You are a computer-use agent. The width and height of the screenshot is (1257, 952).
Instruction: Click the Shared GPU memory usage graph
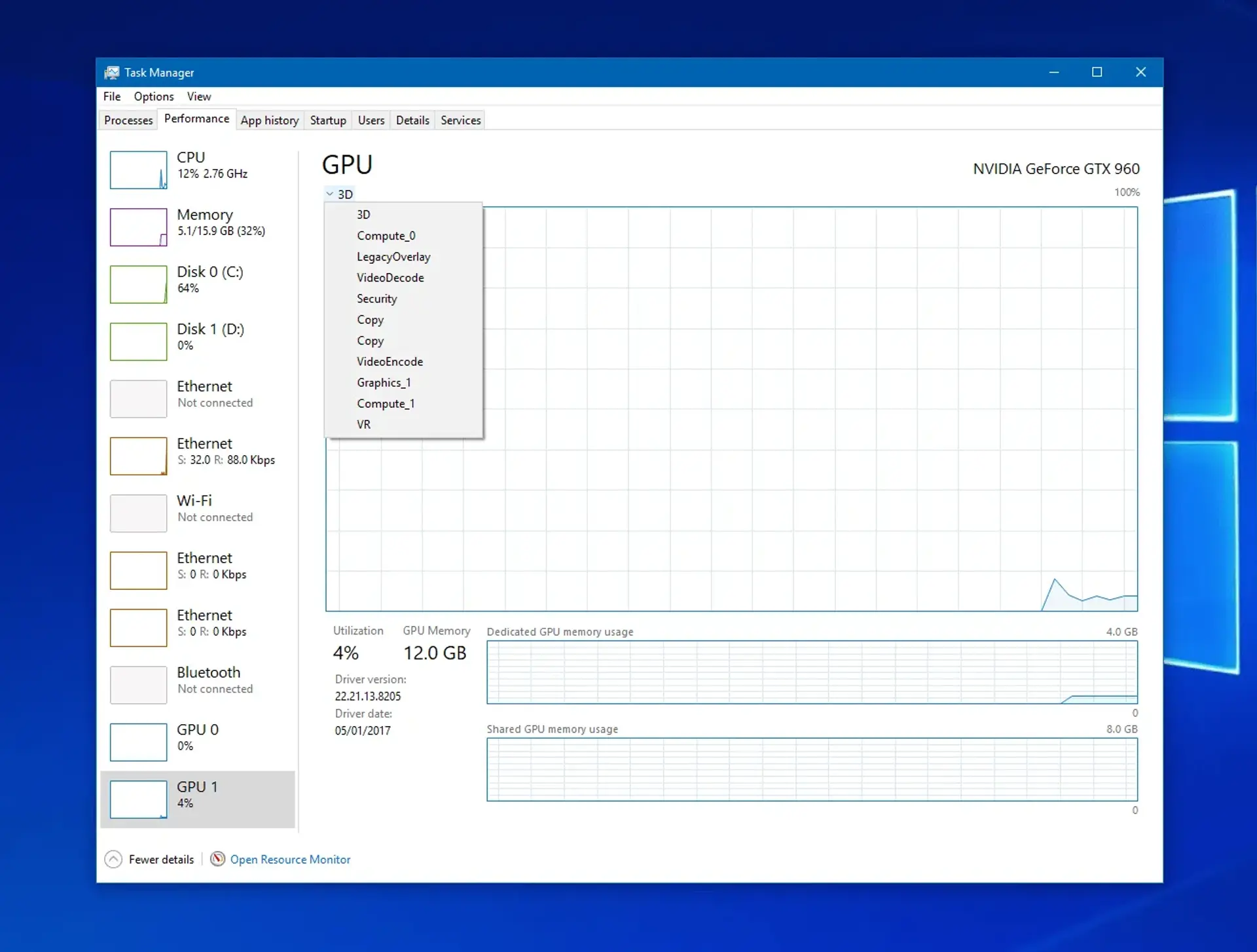click(x=812, y=769)
